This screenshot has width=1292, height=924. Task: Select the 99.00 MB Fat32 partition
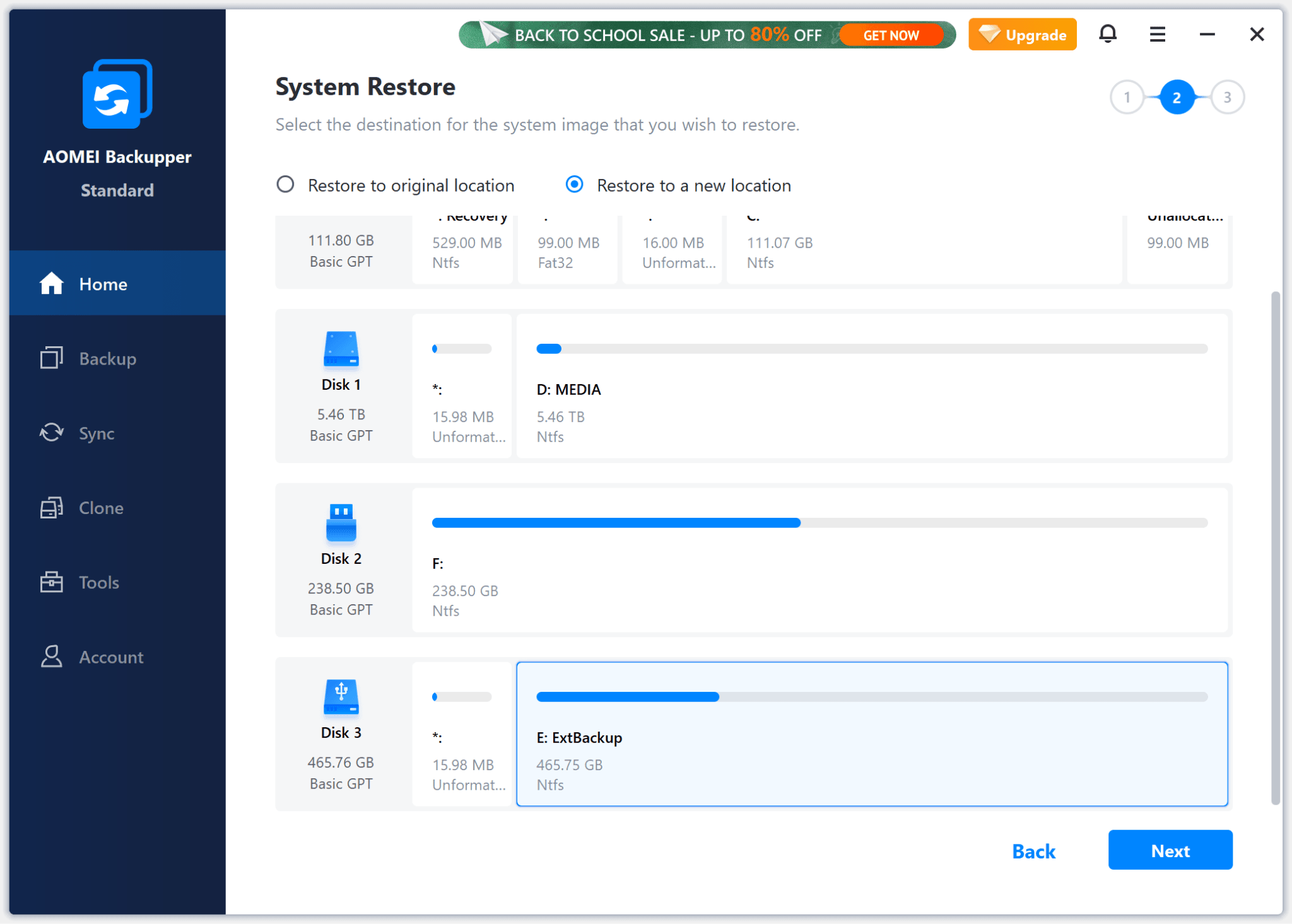[567, 250]
